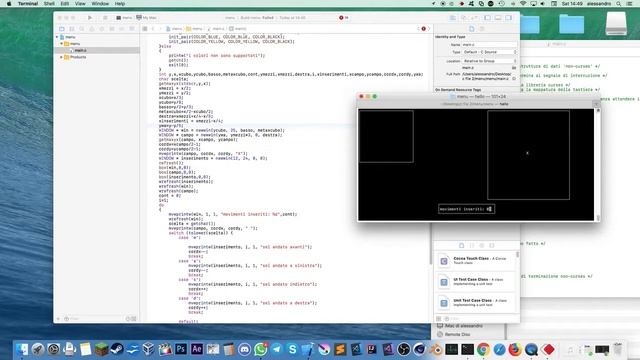Open the Edit menu

click(65, 3)
